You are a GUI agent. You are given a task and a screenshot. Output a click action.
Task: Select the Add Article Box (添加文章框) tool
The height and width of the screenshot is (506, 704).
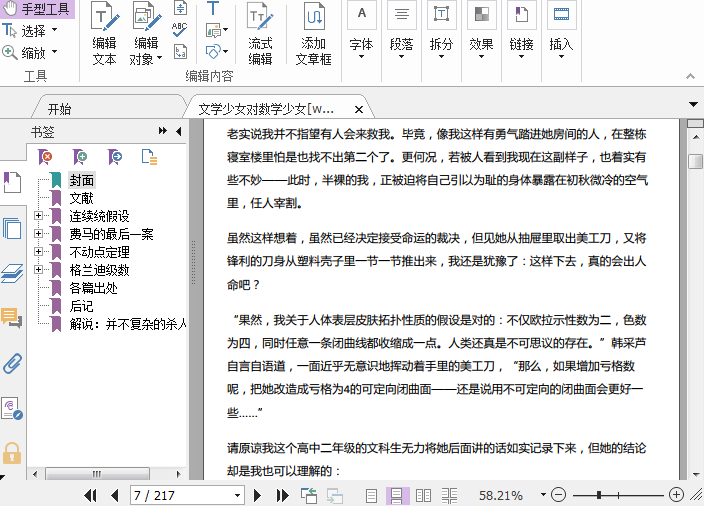[313, 33]
